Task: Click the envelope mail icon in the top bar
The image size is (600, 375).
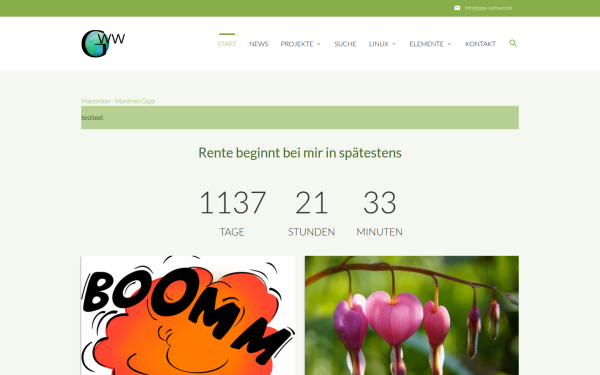Action: [x=457, y=8]
